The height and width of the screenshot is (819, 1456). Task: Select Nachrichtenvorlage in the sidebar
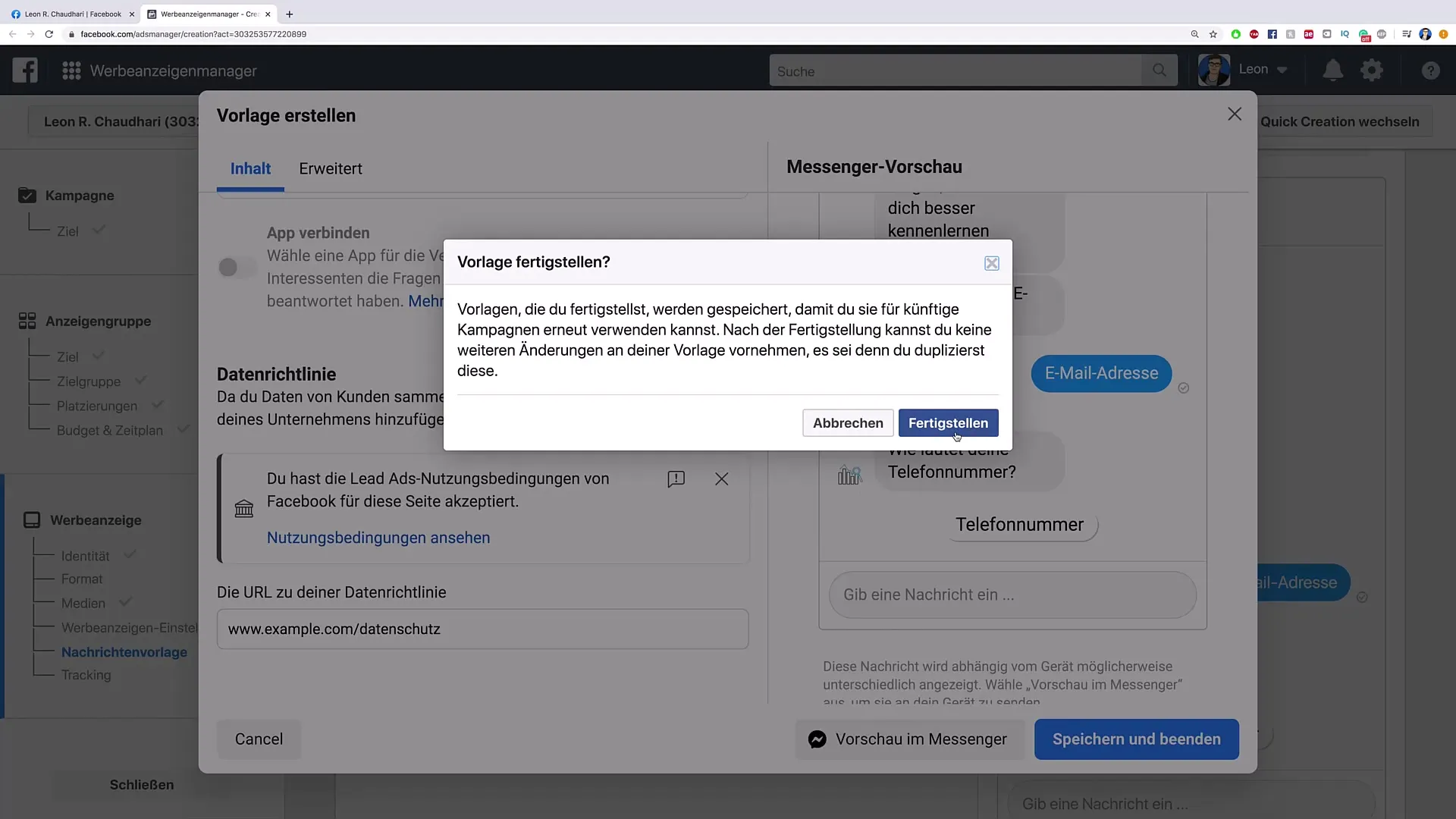(x=124, y=652)
